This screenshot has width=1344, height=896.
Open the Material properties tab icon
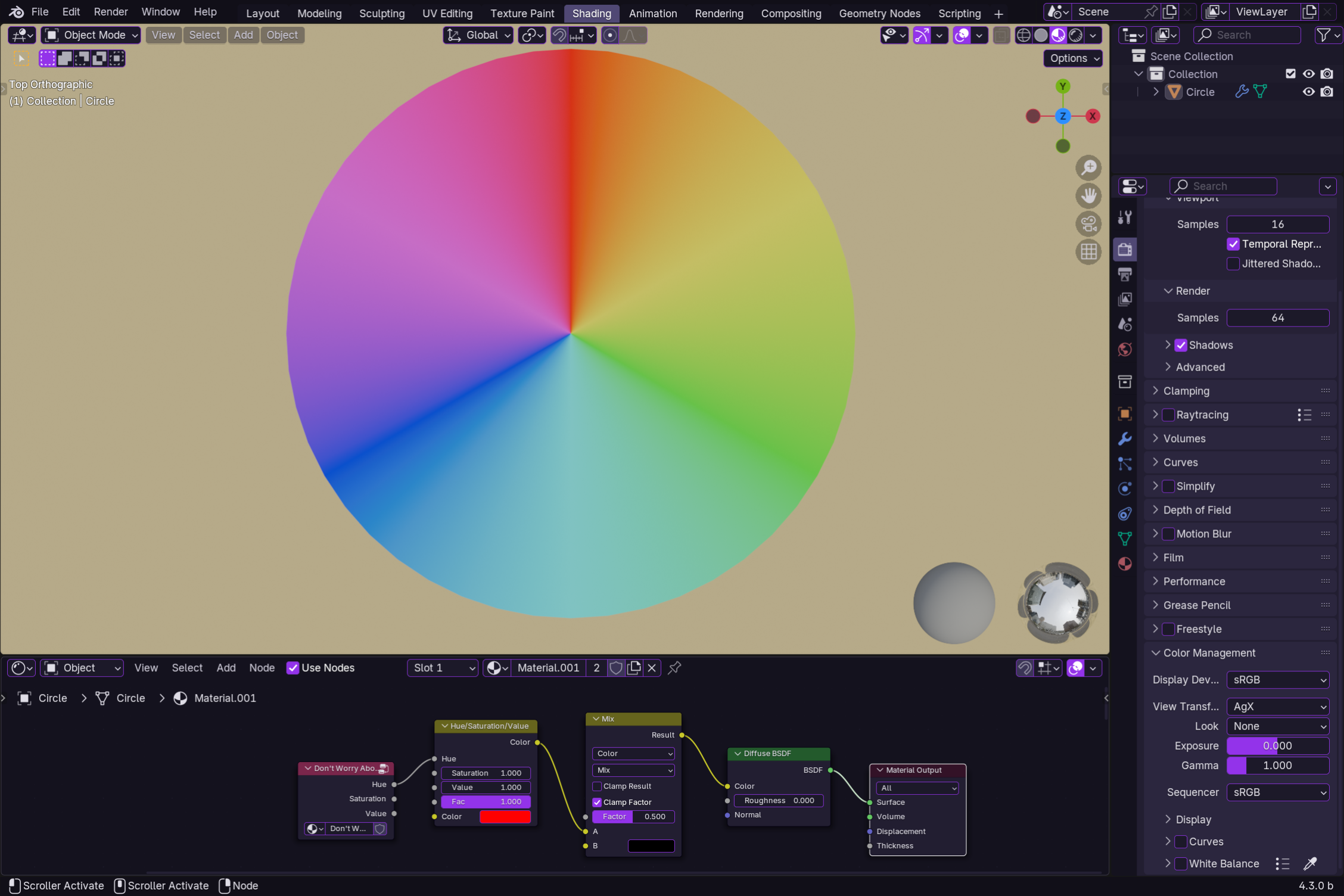[1125, 564]
